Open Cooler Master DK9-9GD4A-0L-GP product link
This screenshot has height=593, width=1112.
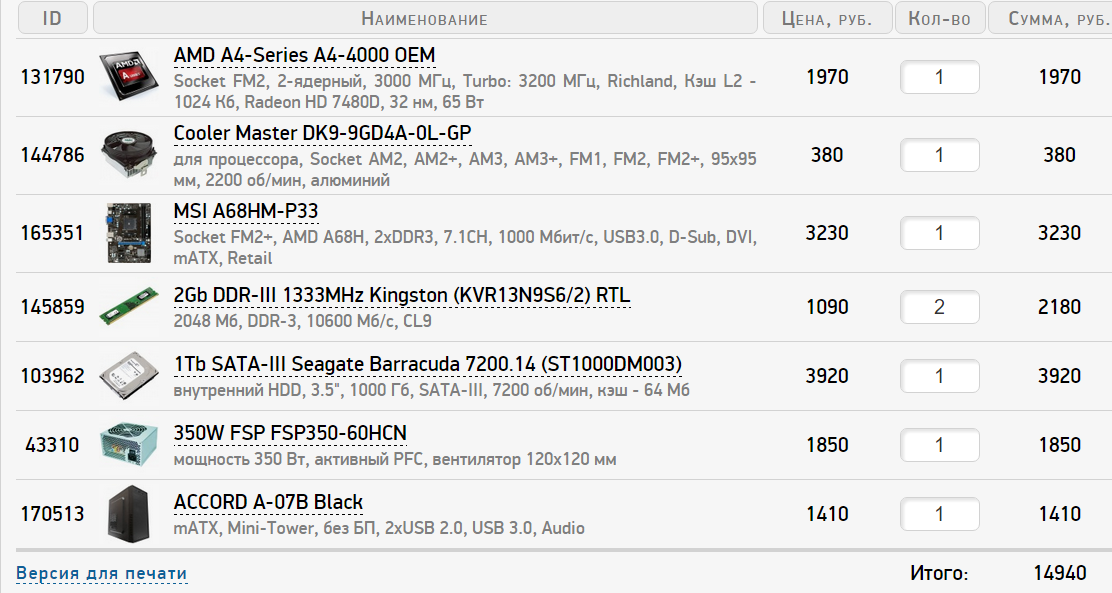click(322, 133)
